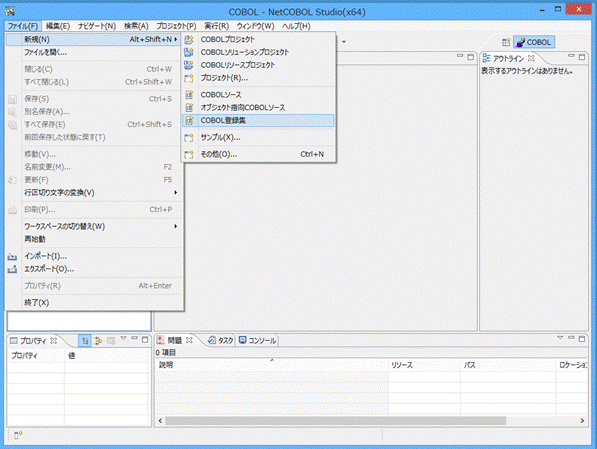Click the COBOLソリューションプロジェクト icon
The image size is (597, 449).
tap(189, 52)
